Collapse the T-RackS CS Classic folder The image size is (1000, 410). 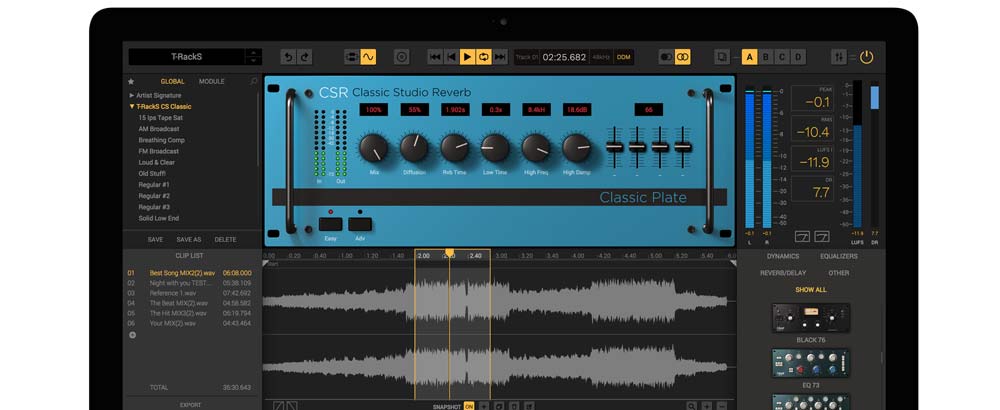[x=132, y=106]
